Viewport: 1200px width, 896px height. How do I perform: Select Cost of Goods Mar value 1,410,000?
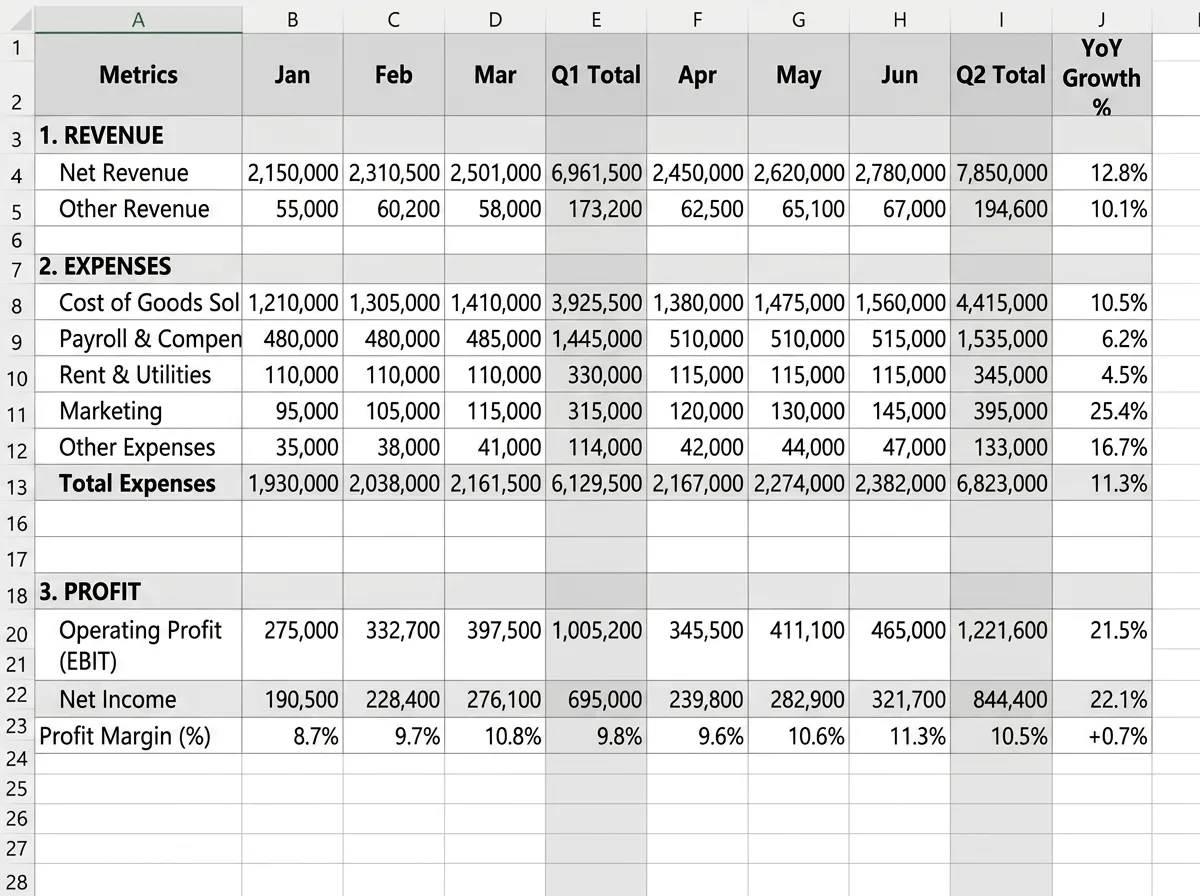tap(495, 303)
